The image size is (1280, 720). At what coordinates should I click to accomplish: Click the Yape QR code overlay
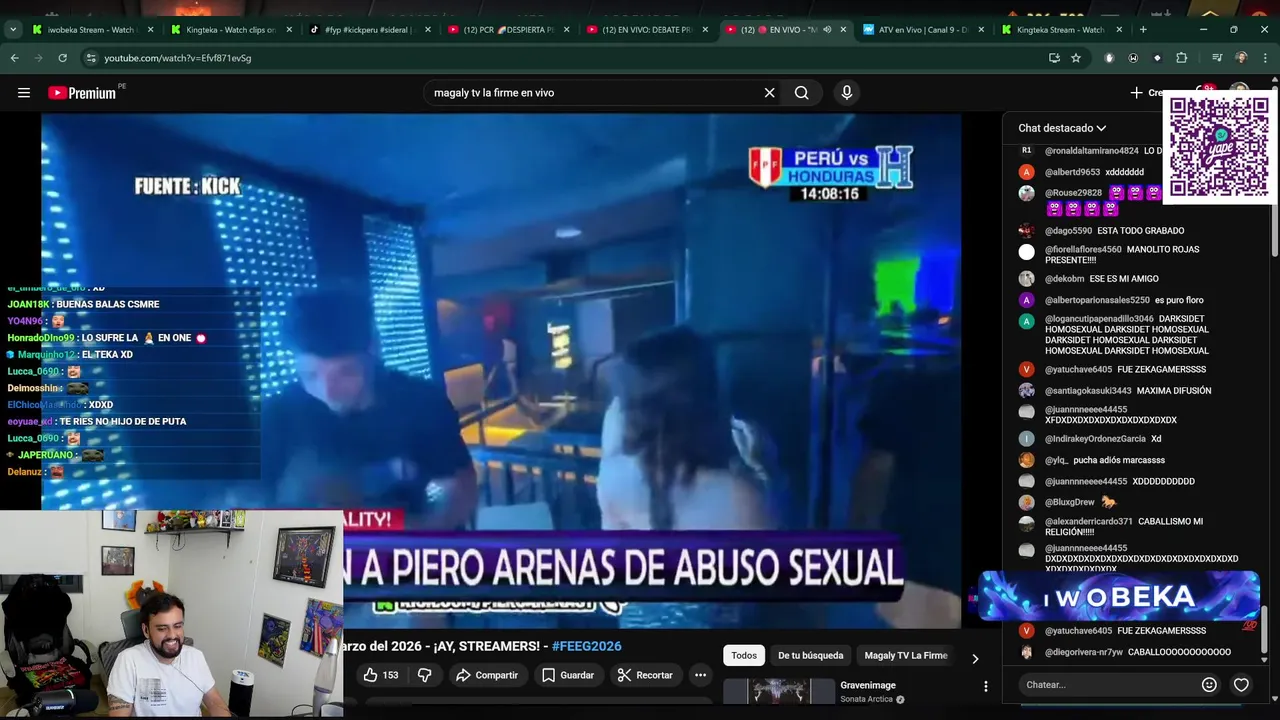click(x=1219, y=148)
